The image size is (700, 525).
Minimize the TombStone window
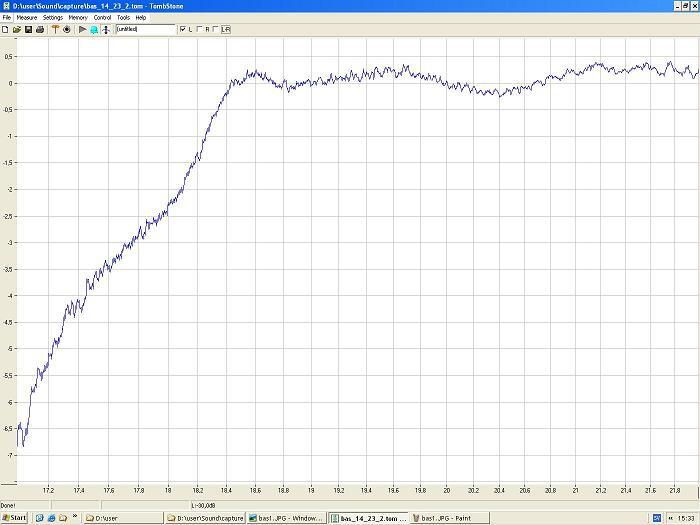[678, 6]
